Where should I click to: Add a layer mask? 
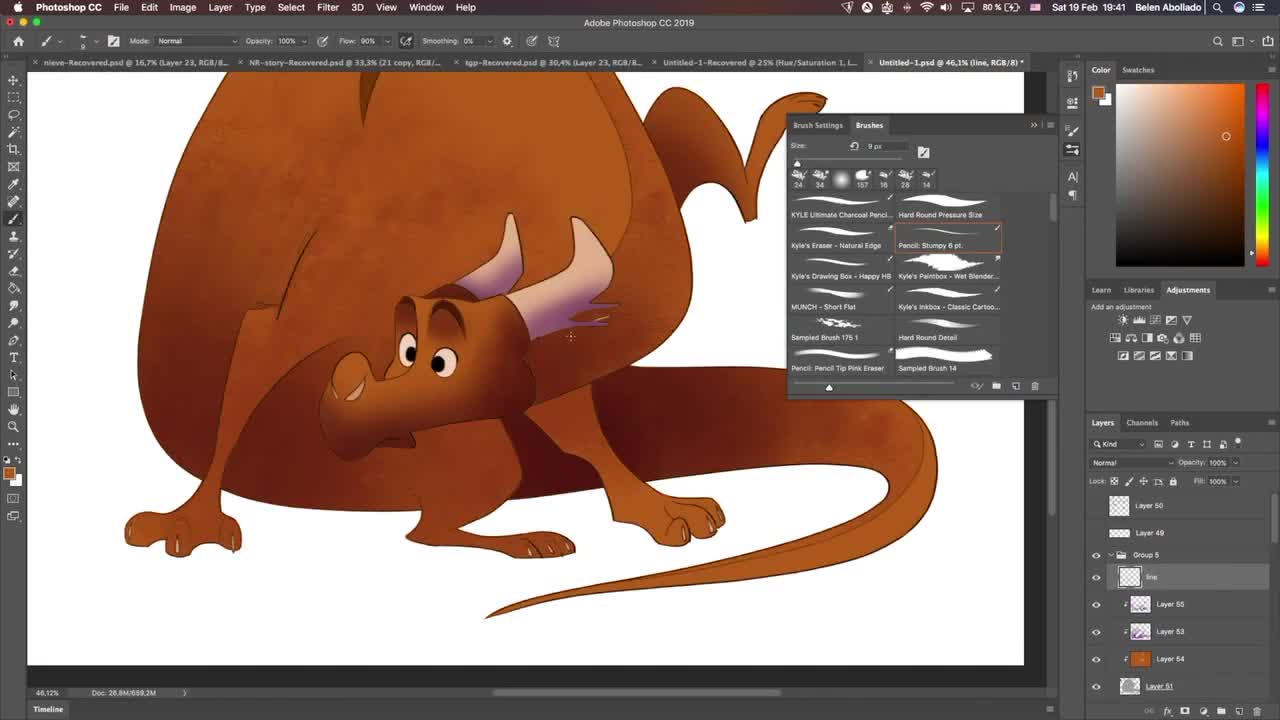pyautogui.click(x=1184, y=711)
